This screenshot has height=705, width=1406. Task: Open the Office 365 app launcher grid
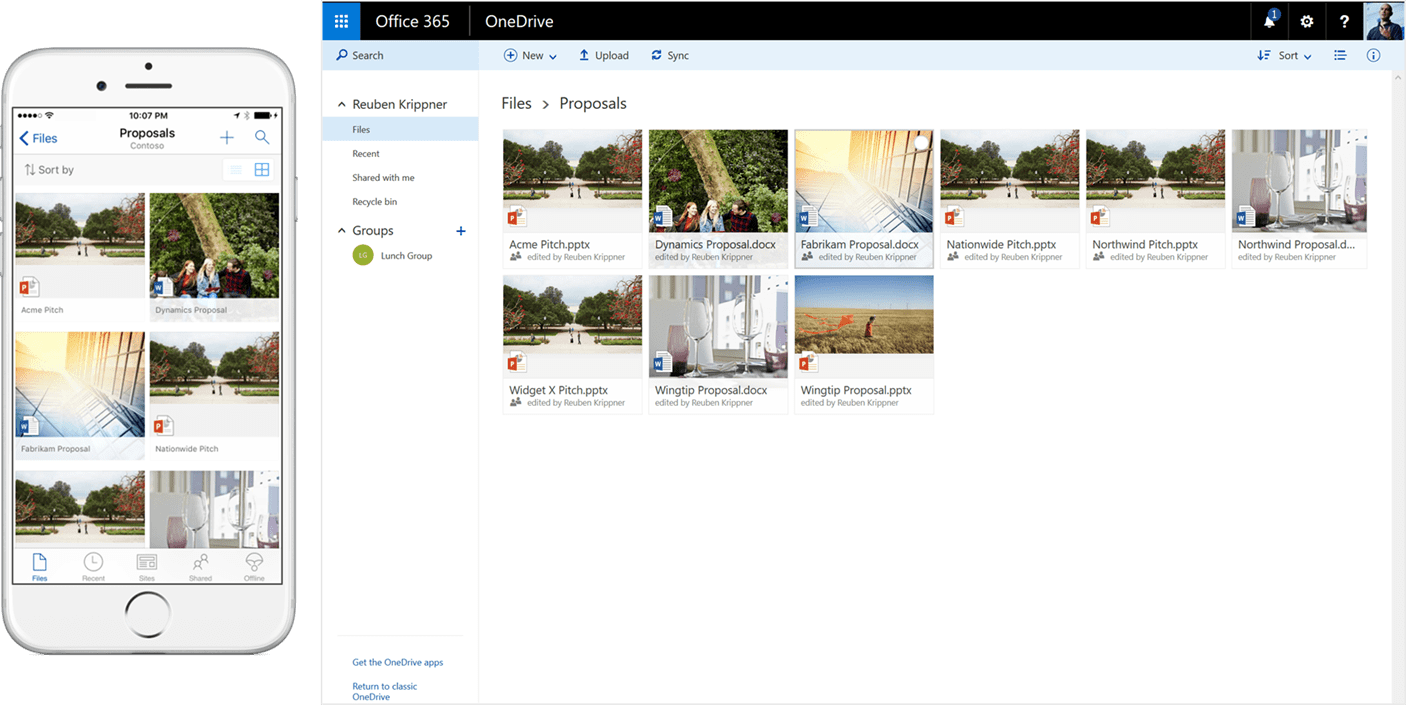click(341, 21)
